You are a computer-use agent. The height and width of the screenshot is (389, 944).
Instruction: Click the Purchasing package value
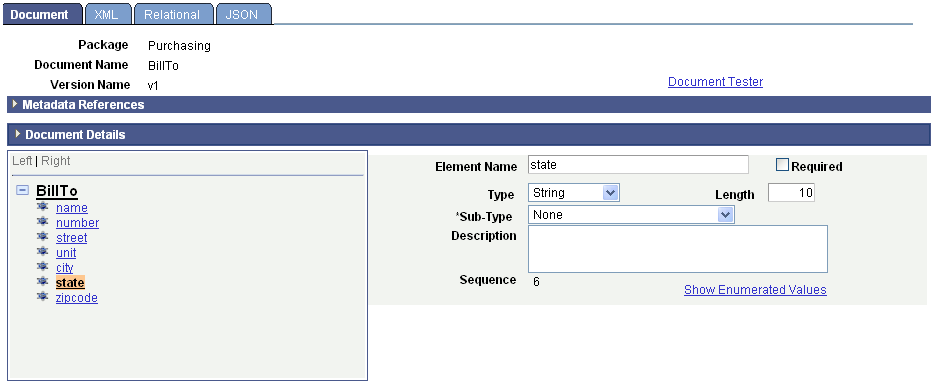[x=179, y=46]
